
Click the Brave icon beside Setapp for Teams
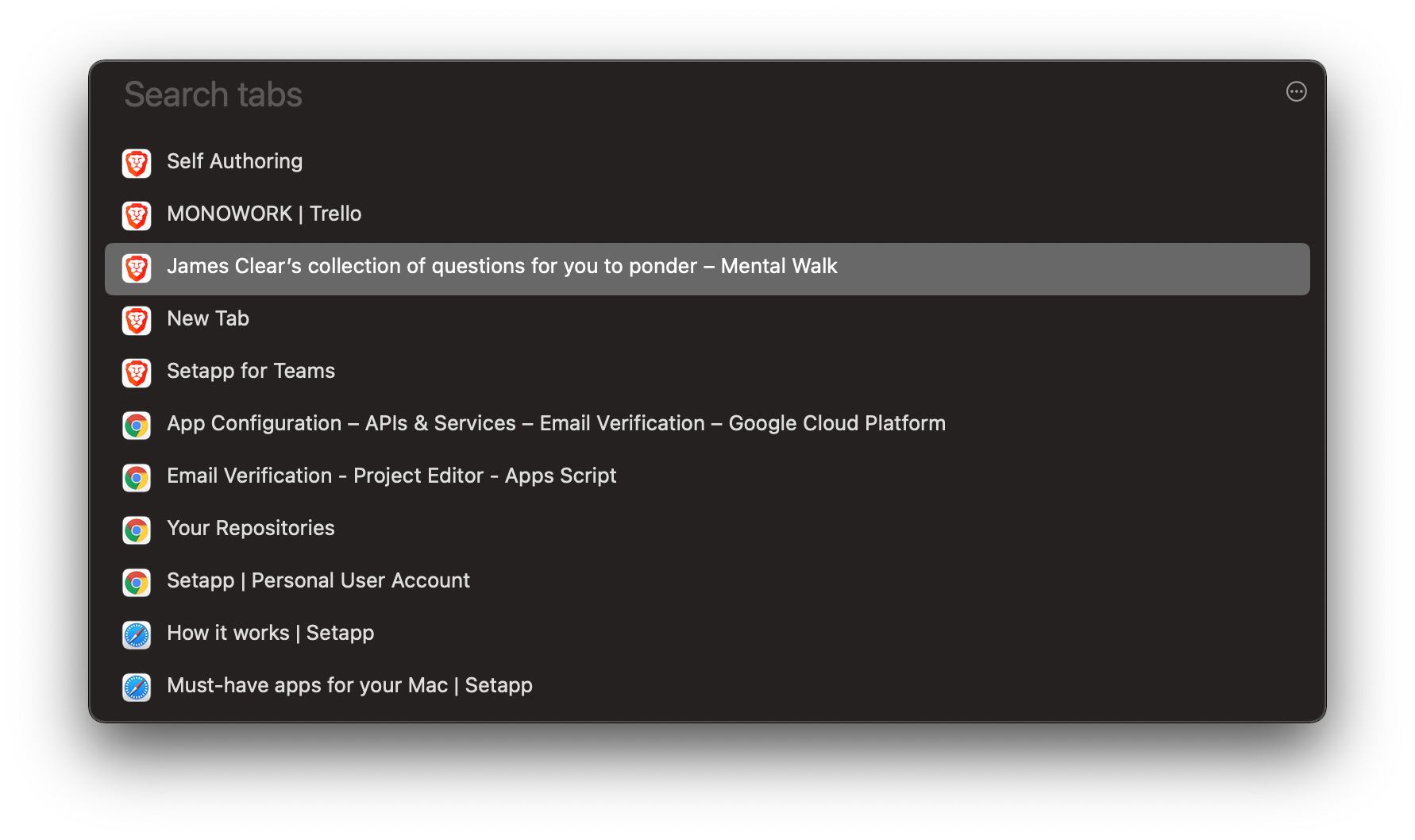[x=136, y=372]
